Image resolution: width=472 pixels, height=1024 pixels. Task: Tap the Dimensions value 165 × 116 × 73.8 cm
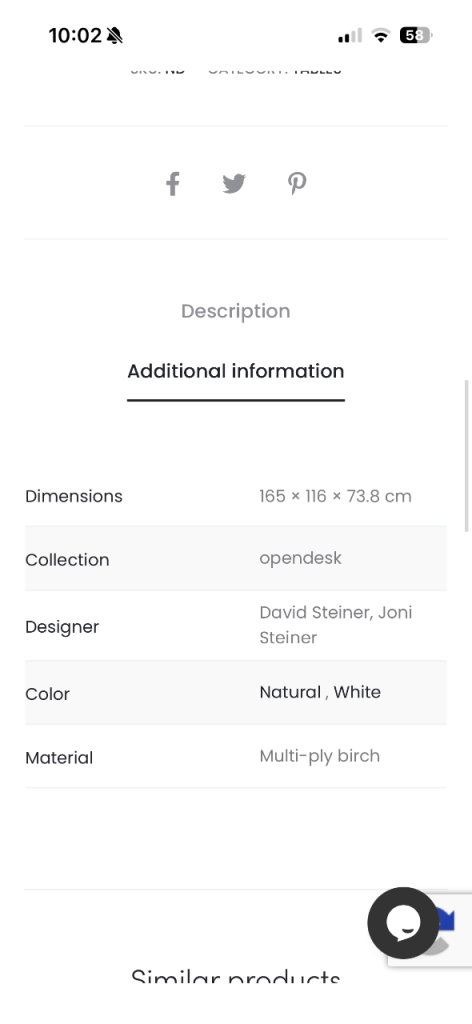point(336,496)
